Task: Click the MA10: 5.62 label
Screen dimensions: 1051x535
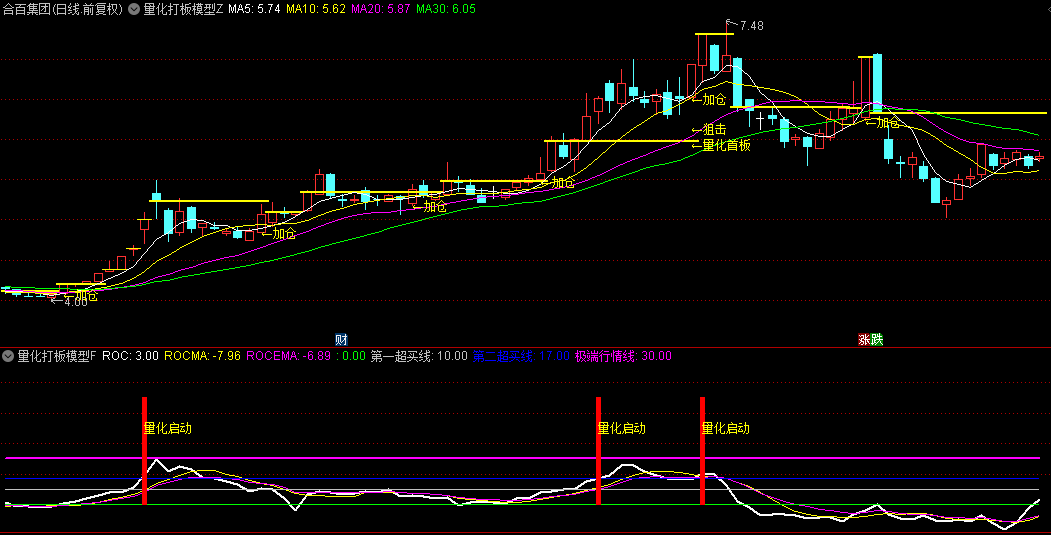Action: pos(316,9)
